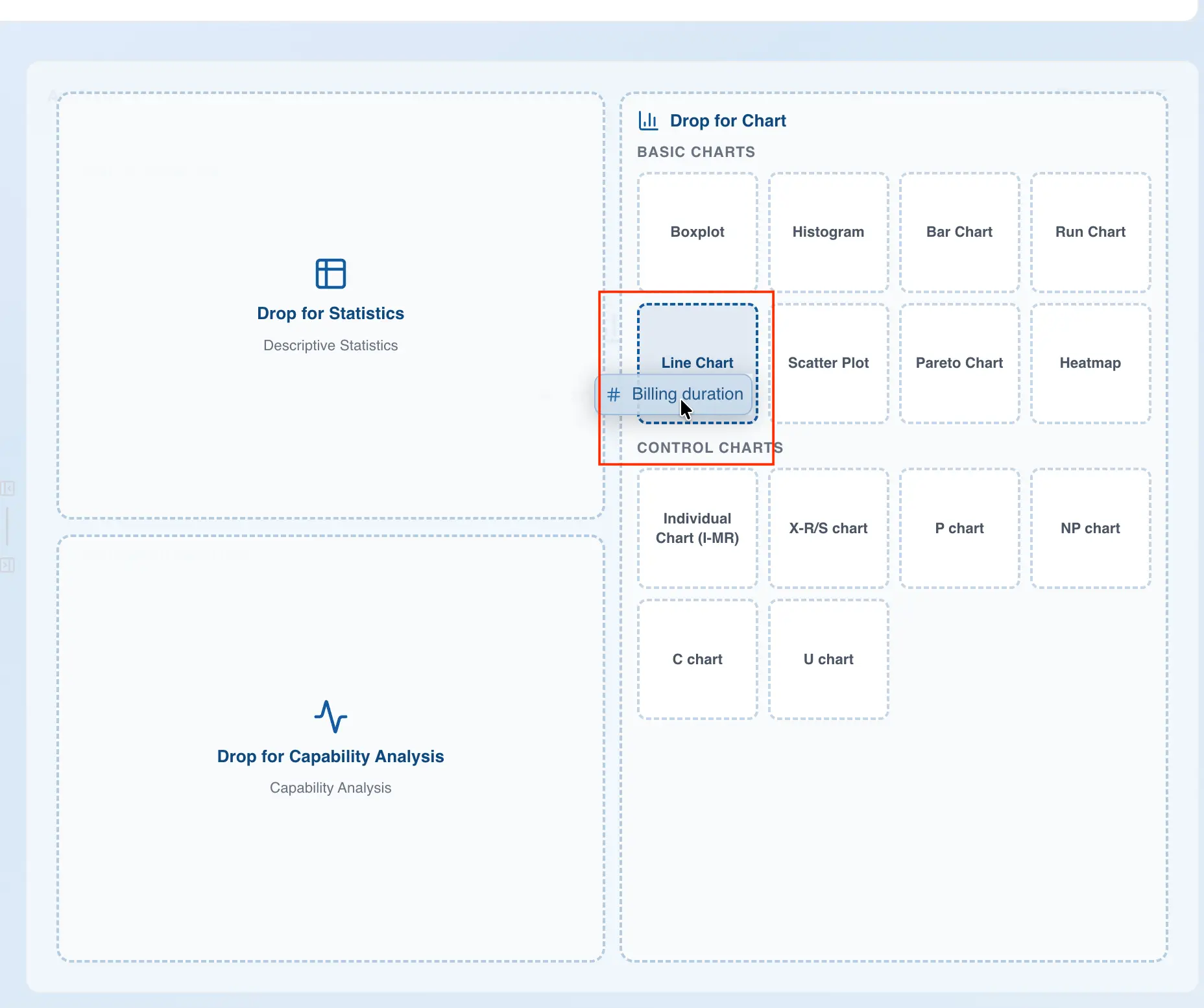Select the C chart tile

tap(697, 659)
